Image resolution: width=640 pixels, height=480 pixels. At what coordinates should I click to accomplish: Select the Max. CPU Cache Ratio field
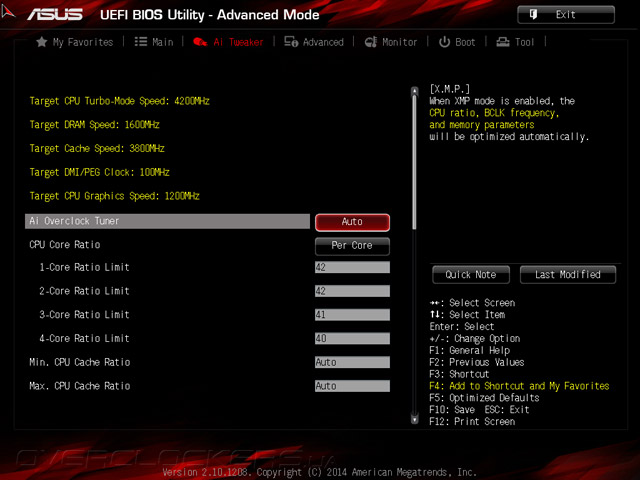352,386
